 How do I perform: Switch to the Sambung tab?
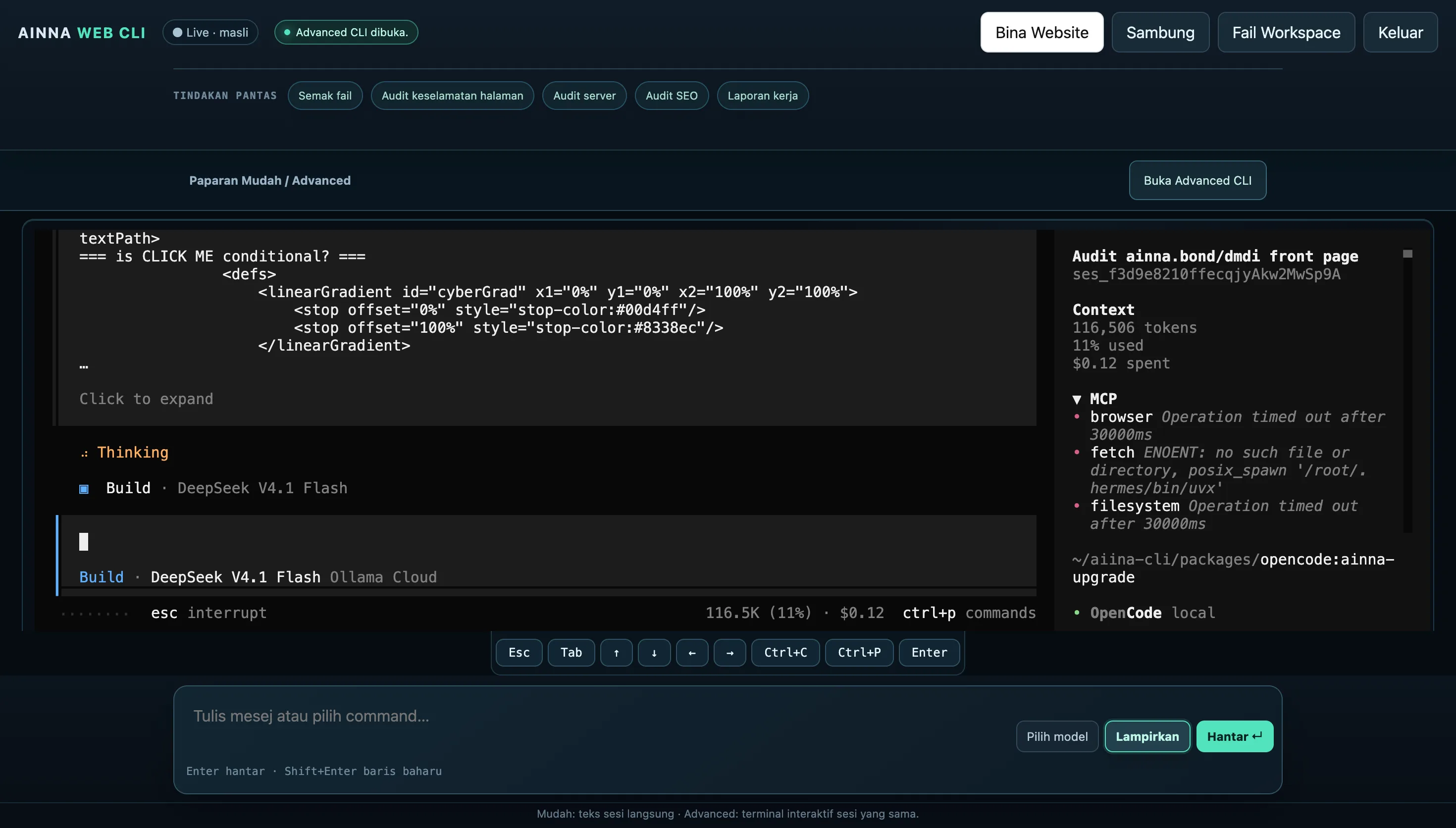click(1160, 32)
